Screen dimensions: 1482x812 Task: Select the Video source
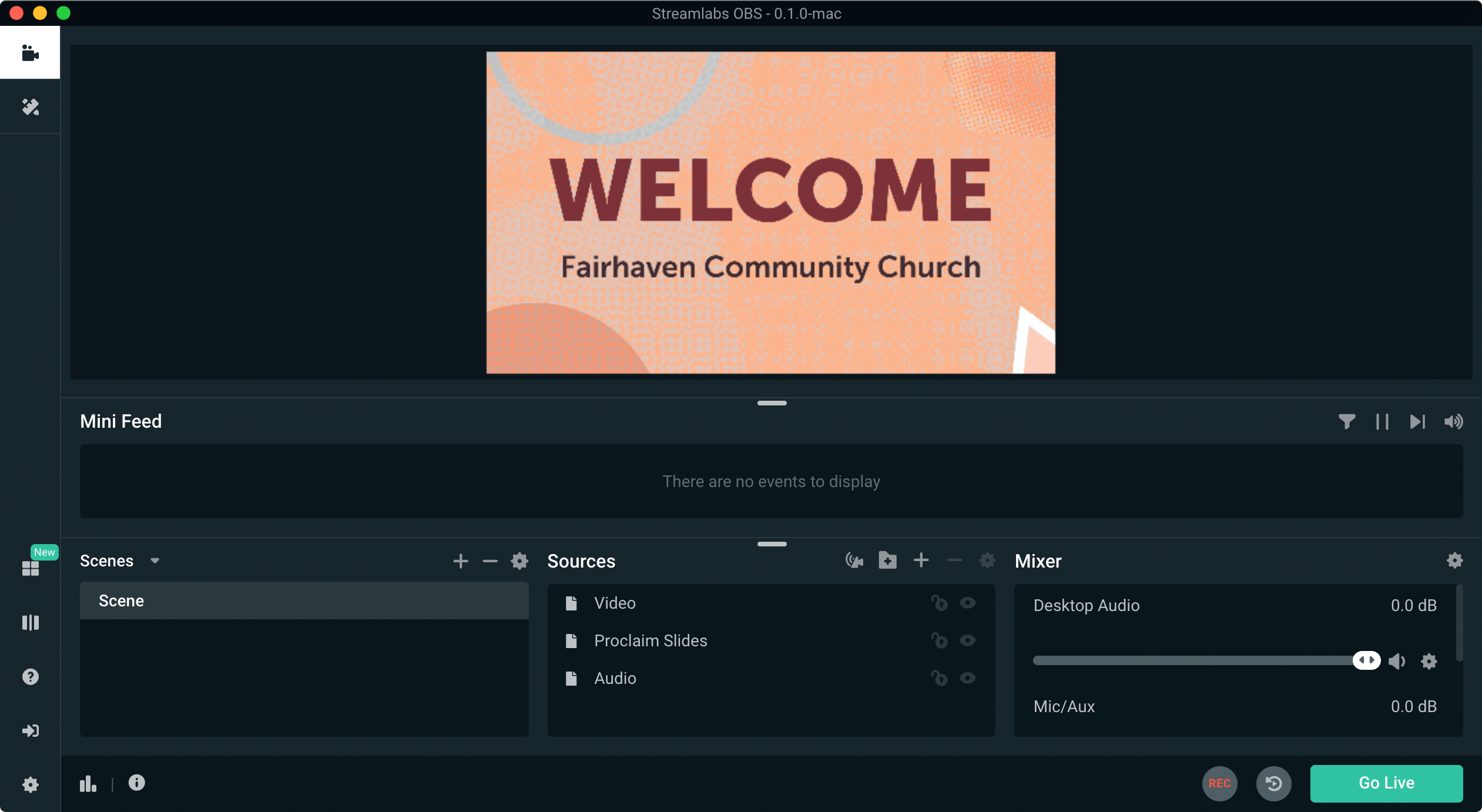pos(771,603)
